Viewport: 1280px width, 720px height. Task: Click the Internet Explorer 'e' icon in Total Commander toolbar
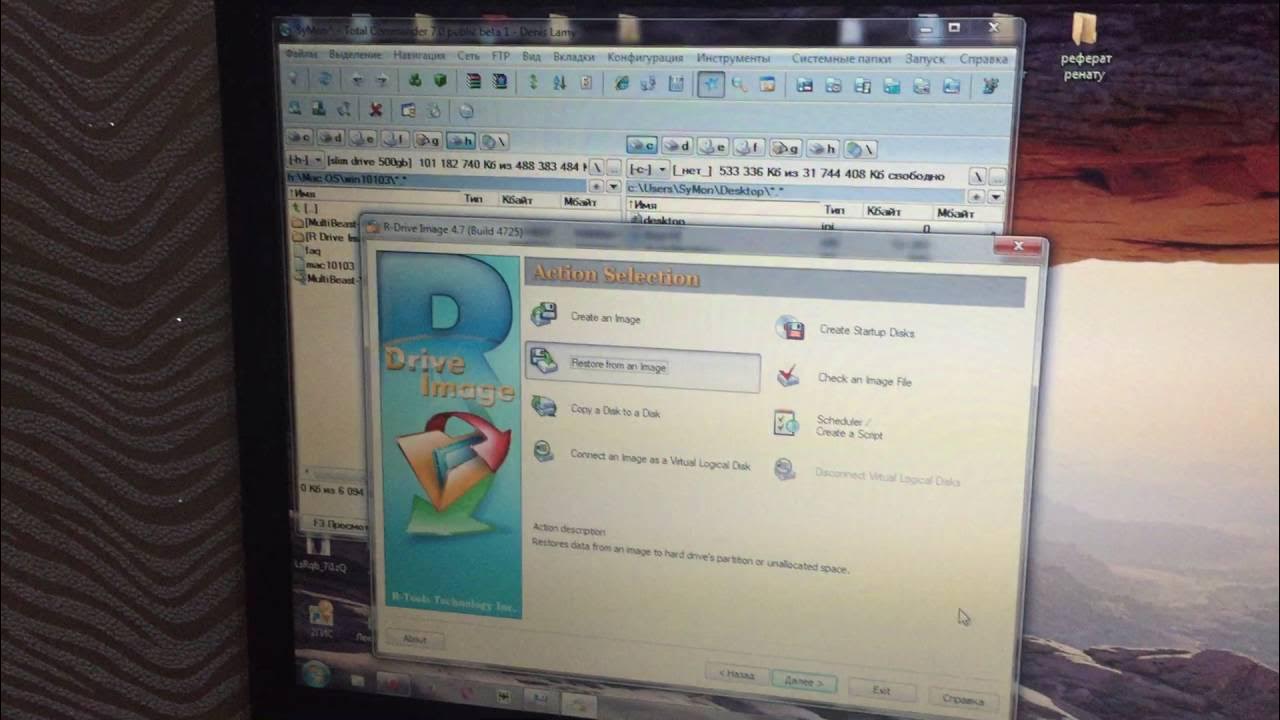(622, 84)
